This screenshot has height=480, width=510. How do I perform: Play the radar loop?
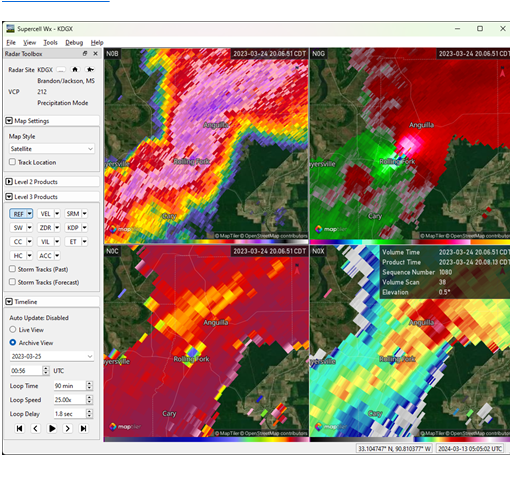[52, 428]
